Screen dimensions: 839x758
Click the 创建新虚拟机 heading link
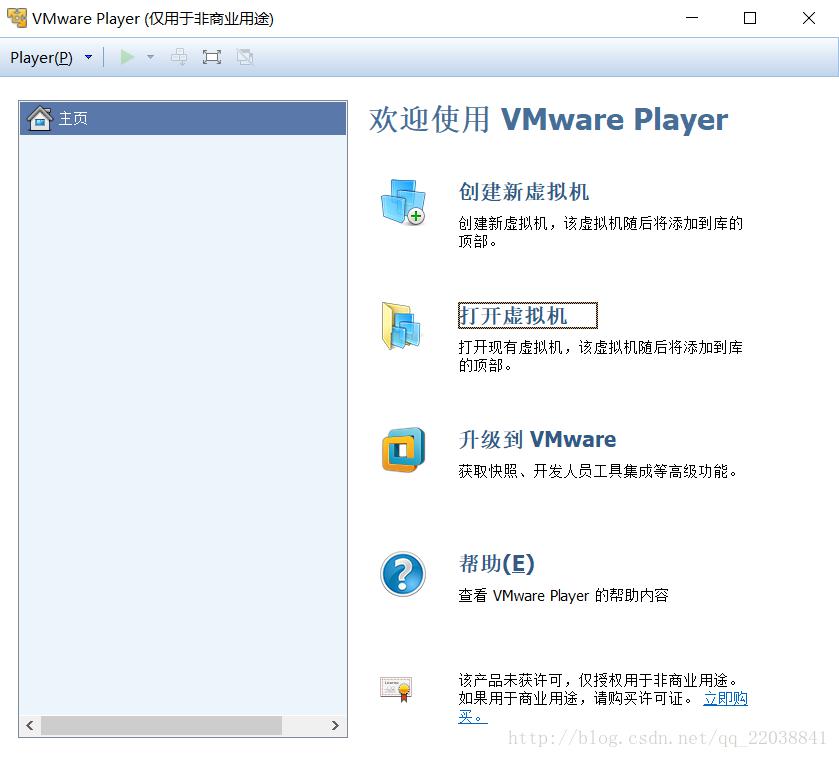click(523, 191)
